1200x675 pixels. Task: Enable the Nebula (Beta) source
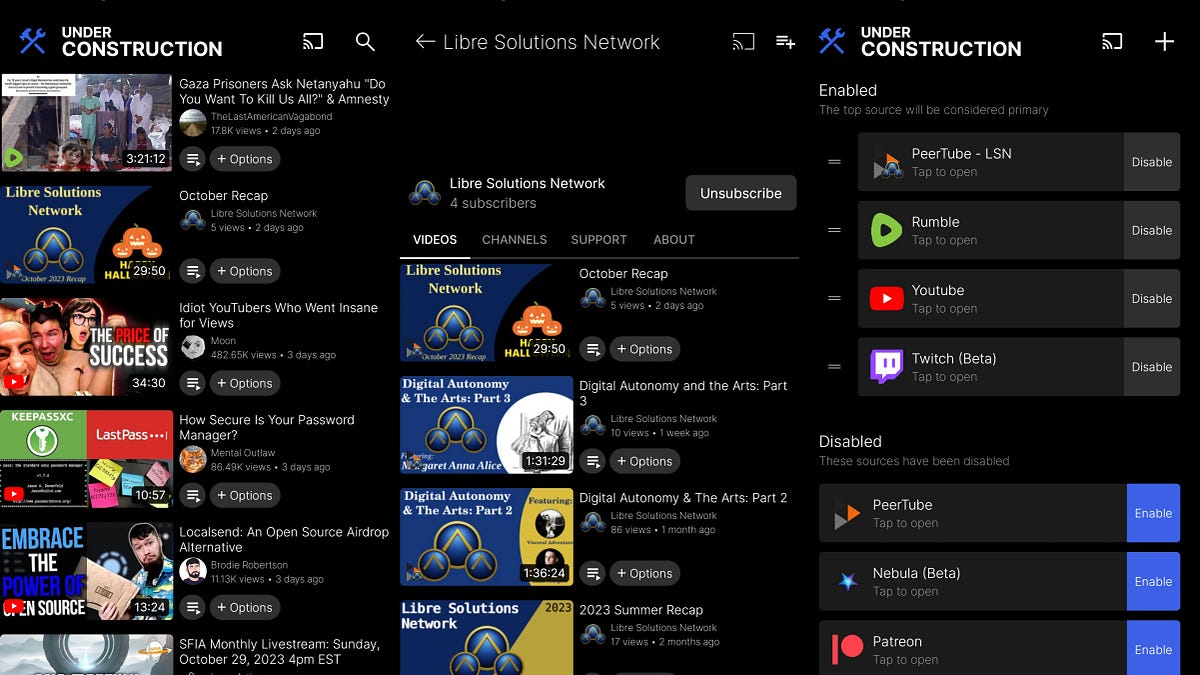(1153, 581)
